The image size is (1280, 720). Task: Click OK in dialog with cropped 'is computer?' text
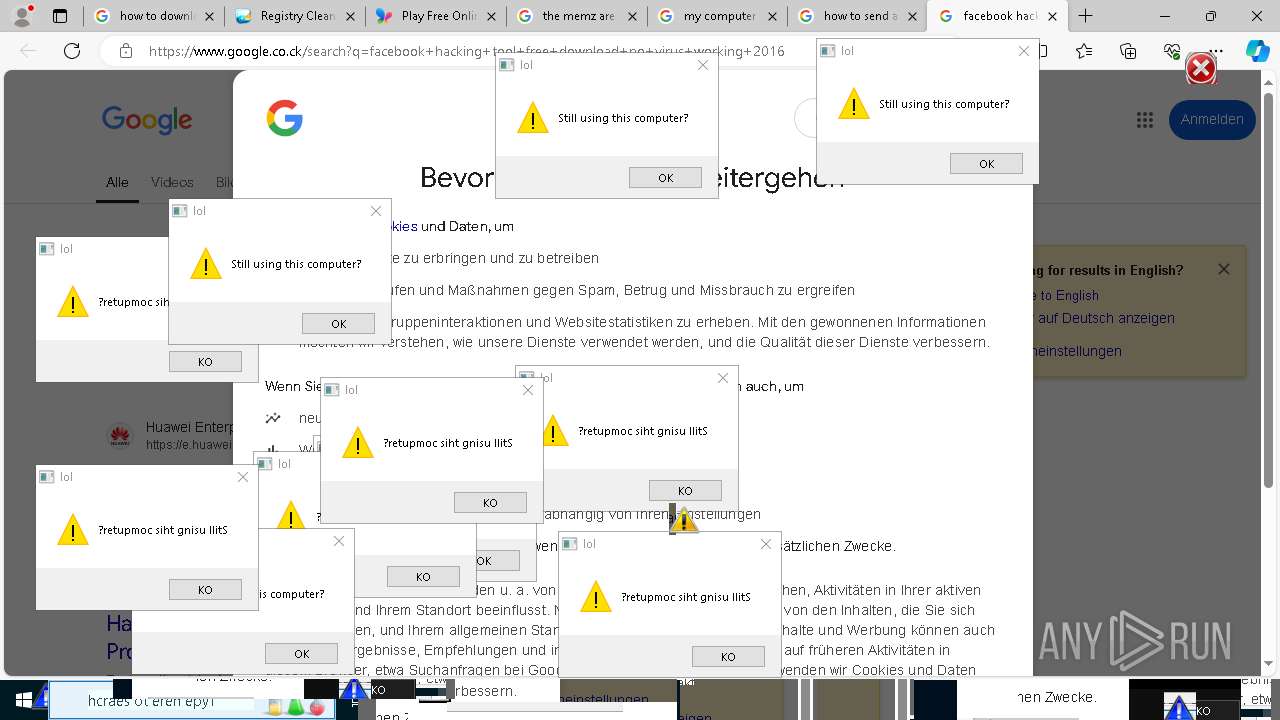coord(301,654)
